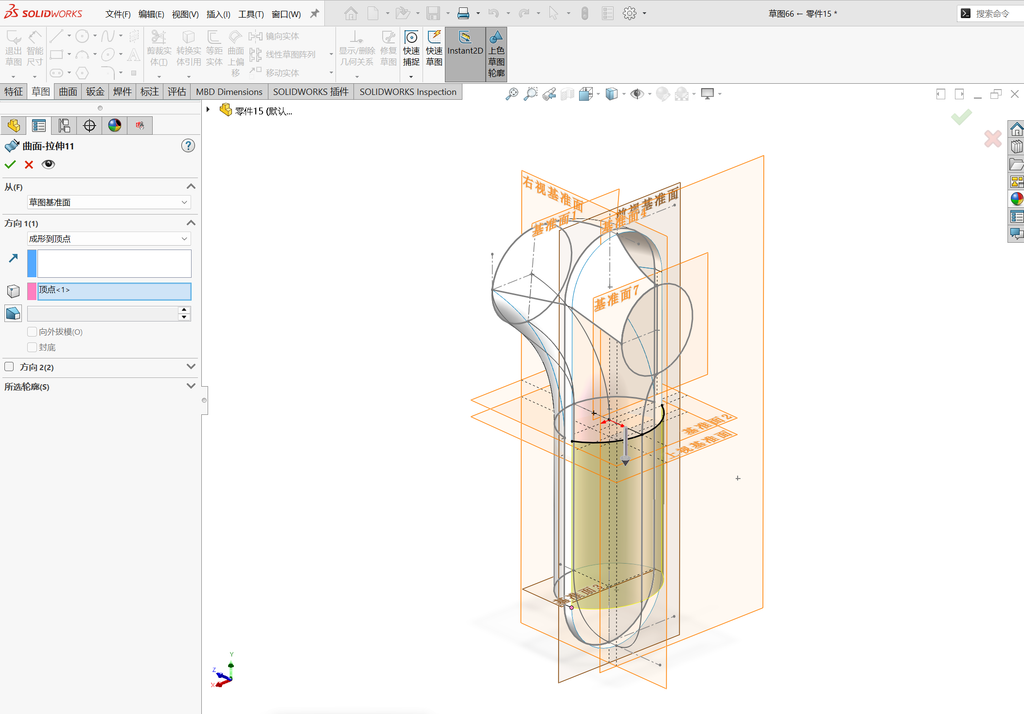Click the reverse direction arrow icon
The width and height of the screenshot is (1024, 714).
13,258
